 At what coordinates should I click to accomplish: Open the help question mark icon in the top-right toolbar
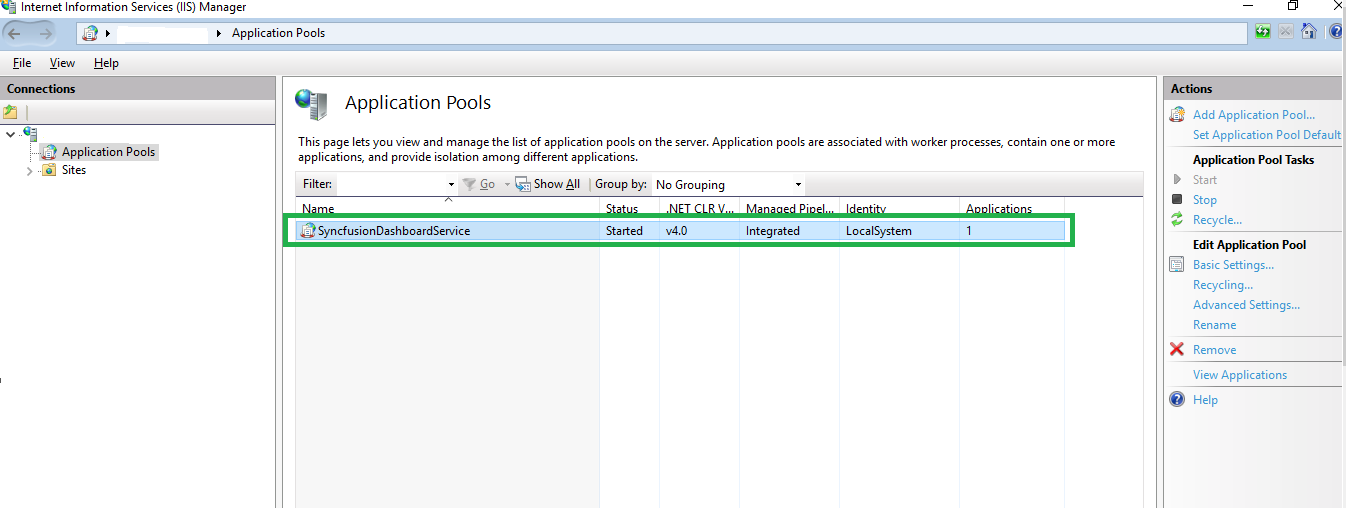click(1336, 32)
